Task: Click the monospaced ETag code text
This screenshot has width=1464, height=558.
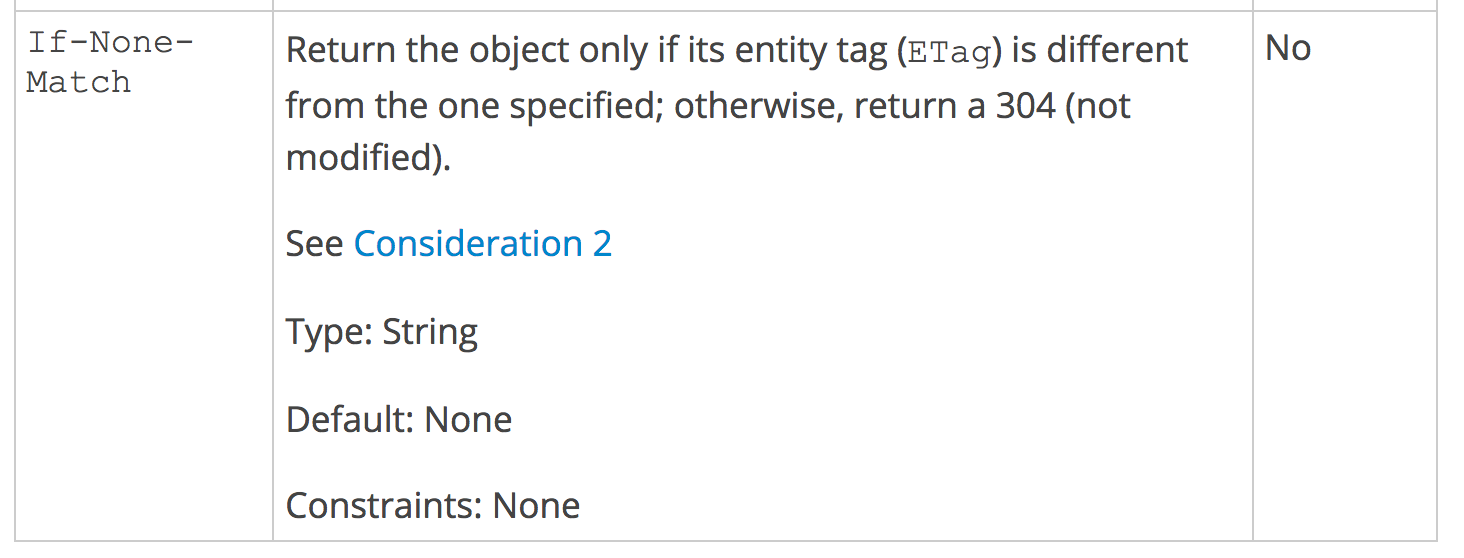Action: [x=950, y=52]
